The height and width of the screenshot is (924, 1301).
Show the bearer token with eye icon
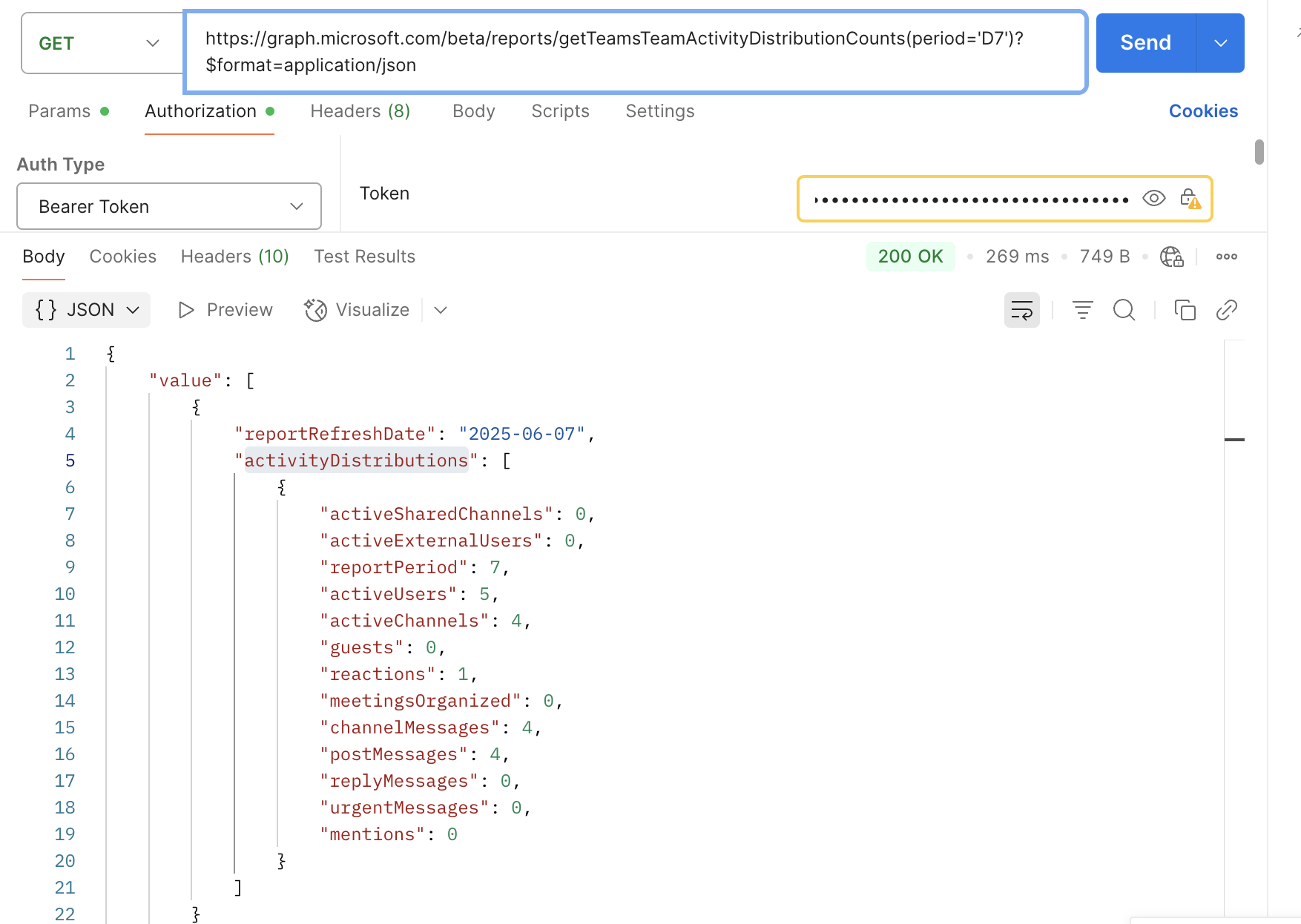click(1154, 198)
